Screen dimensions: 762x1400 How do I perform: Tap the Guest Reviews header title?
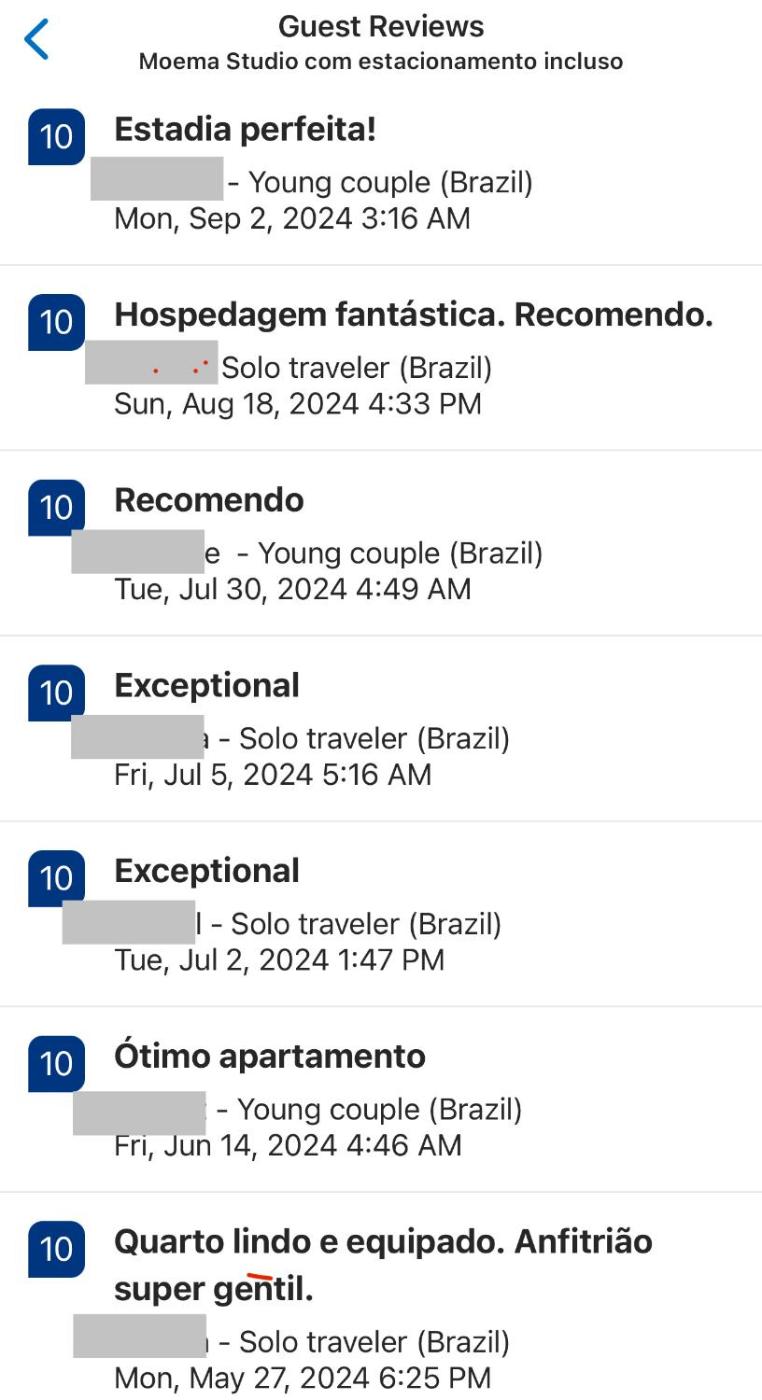point(381,26)
